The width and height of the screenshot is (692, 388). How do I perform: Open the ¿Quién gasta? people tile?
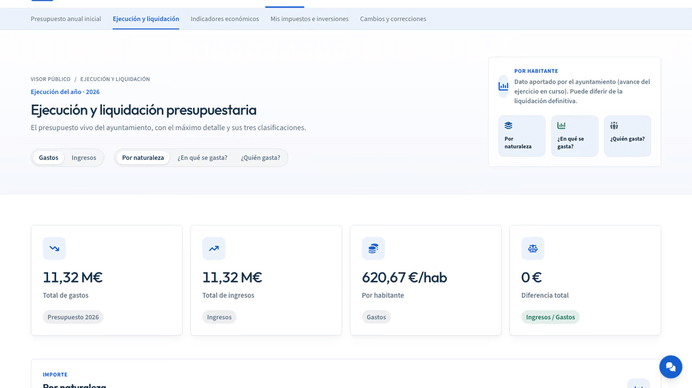point(628,136)
